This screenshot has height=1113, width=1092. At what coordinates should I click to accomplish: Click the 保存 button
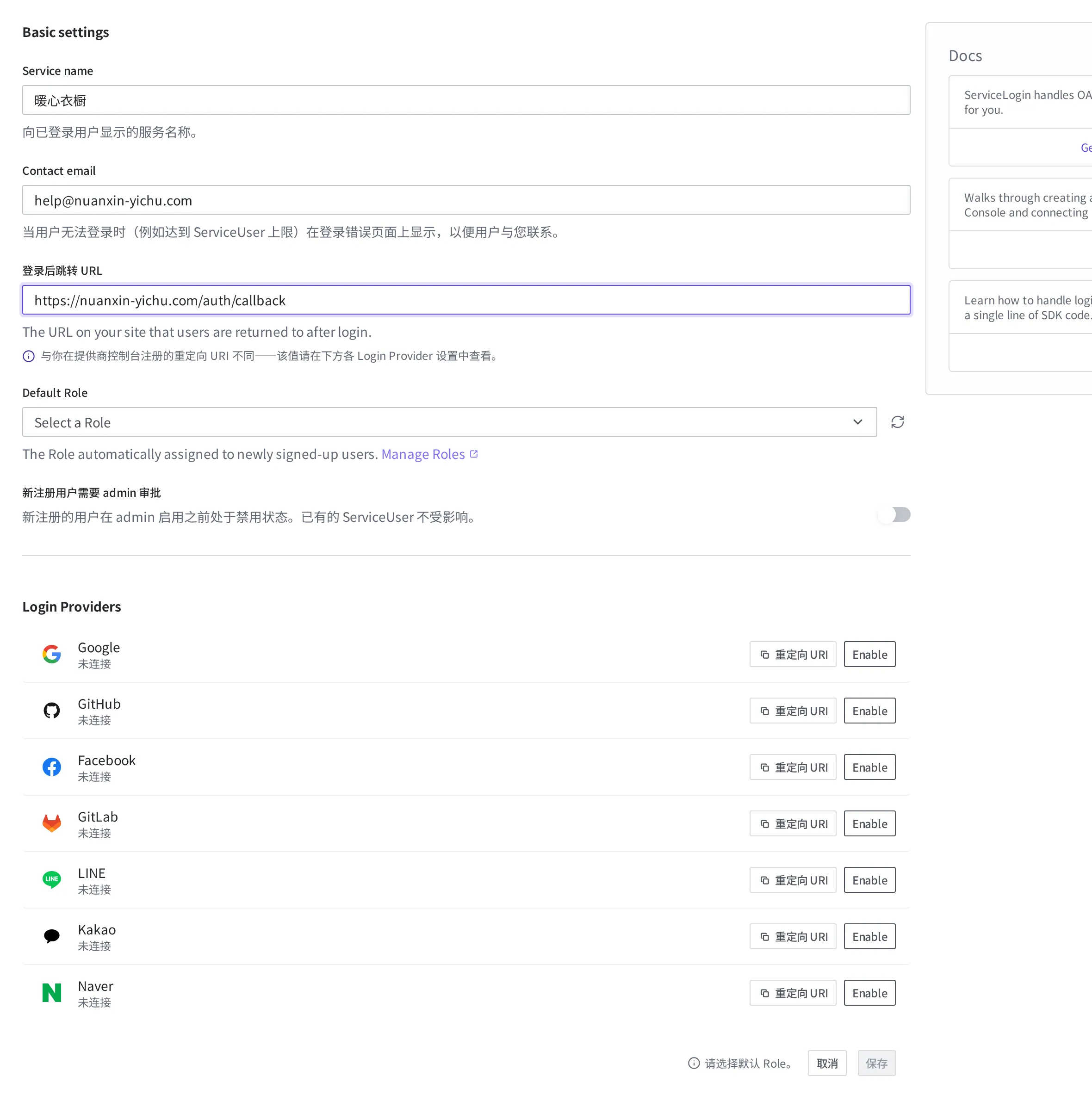click(x=876, y=1063)
